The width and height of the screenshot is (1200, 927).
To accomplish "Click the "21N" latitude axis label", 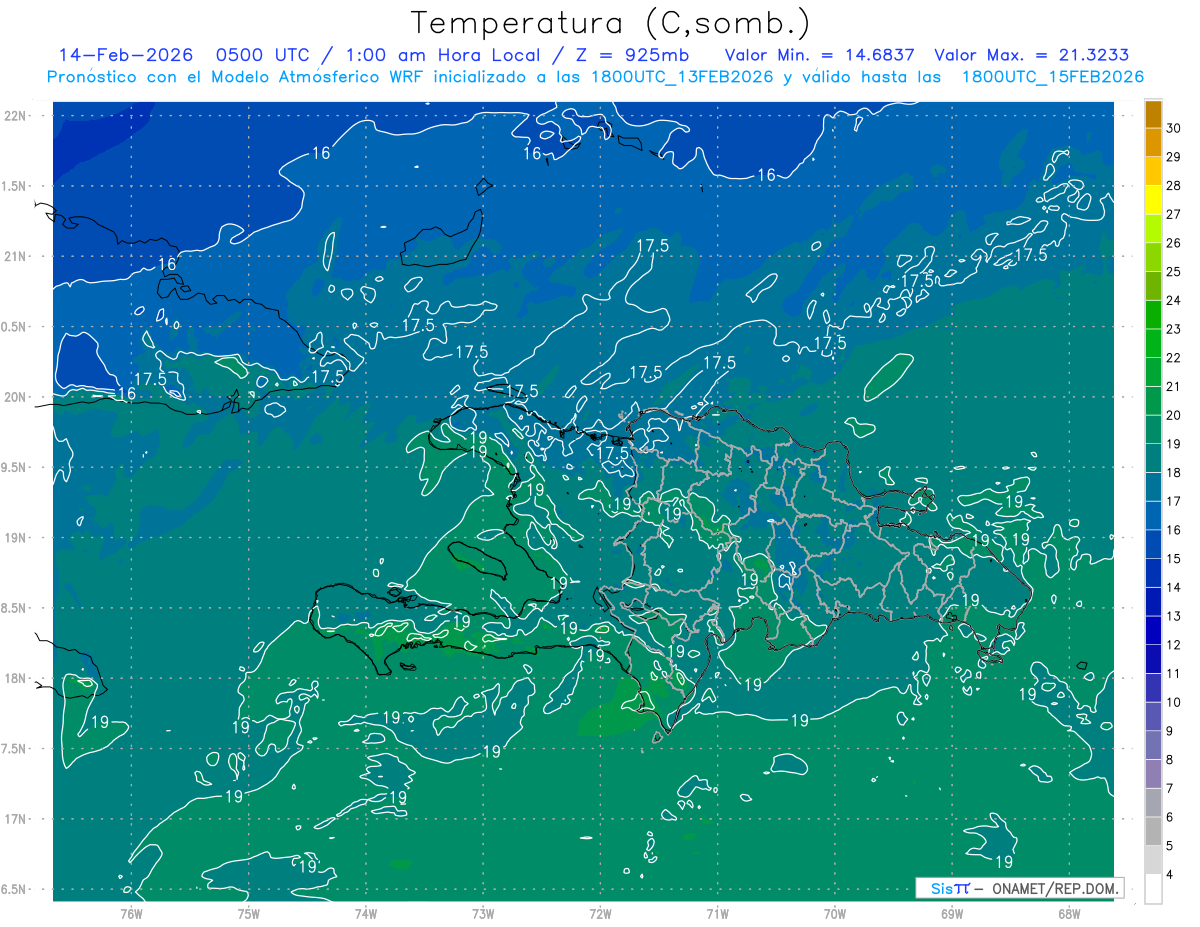I will (x=15, y=256).
